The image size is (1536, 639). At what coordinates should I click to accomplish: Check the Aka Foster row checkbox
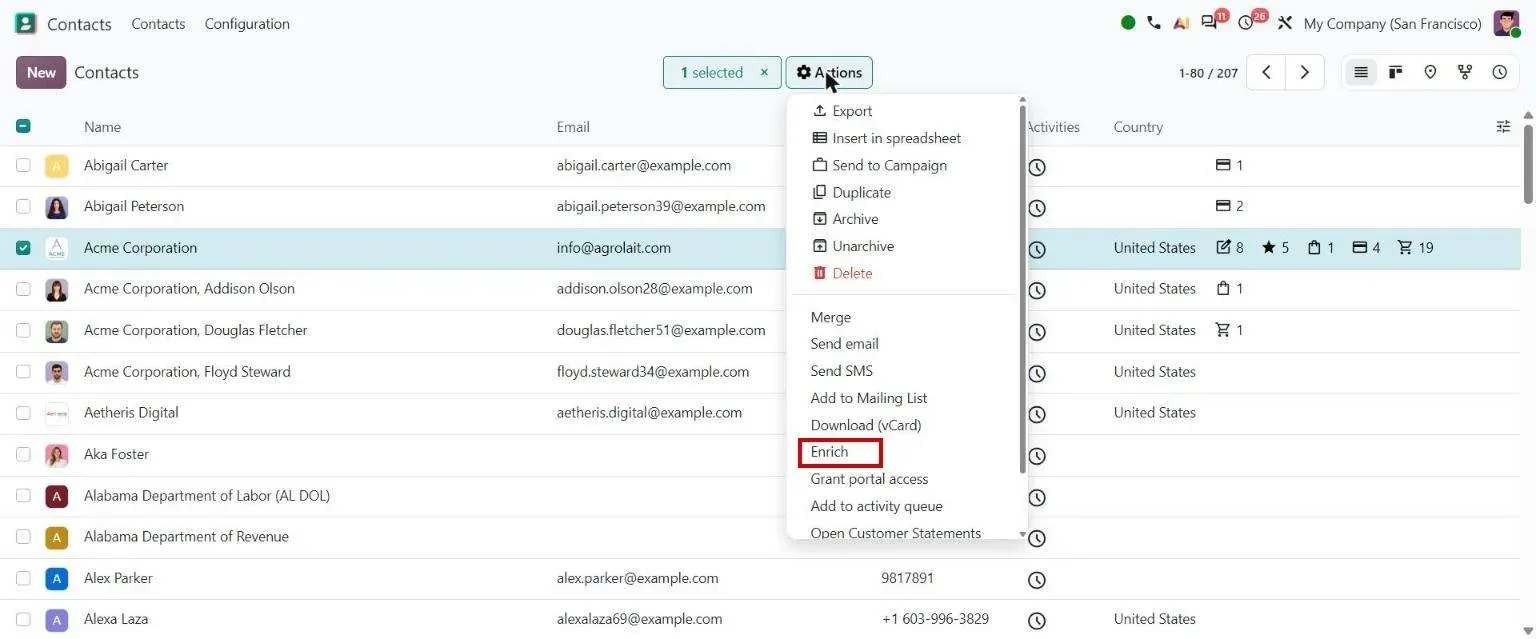23,454
